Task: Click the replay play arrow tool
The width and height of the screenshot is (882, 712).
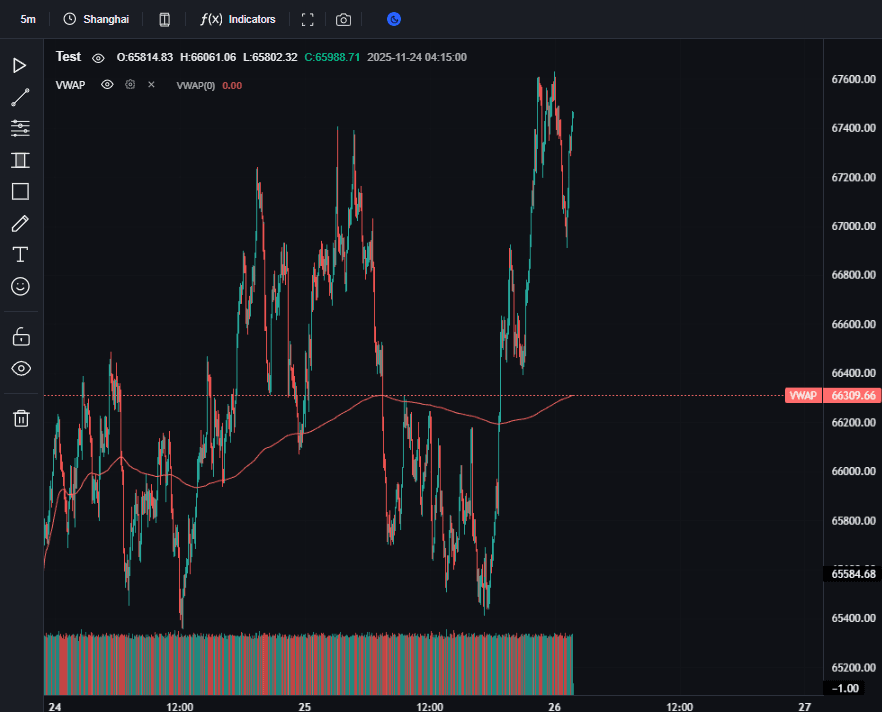Action: coord(20,65)
